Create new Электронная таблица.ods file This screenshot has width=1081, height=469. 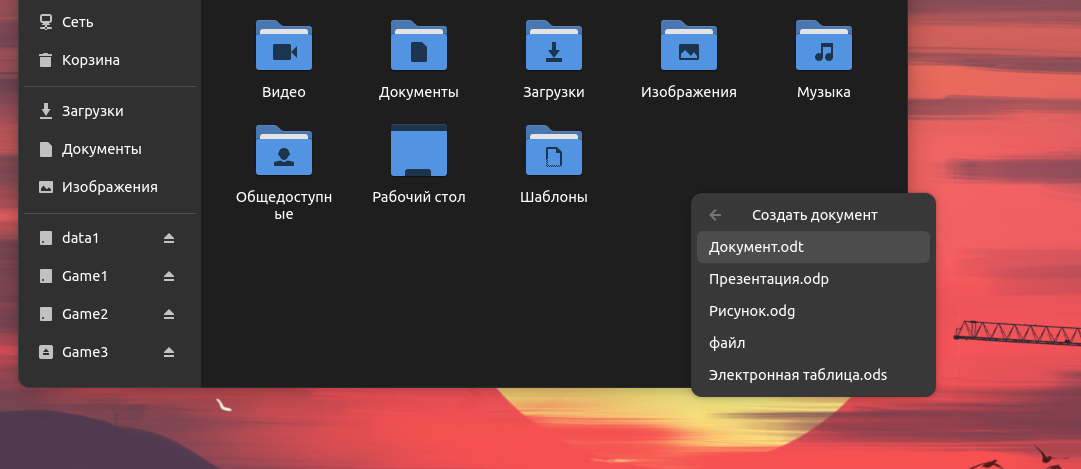[x=814, y=375]
